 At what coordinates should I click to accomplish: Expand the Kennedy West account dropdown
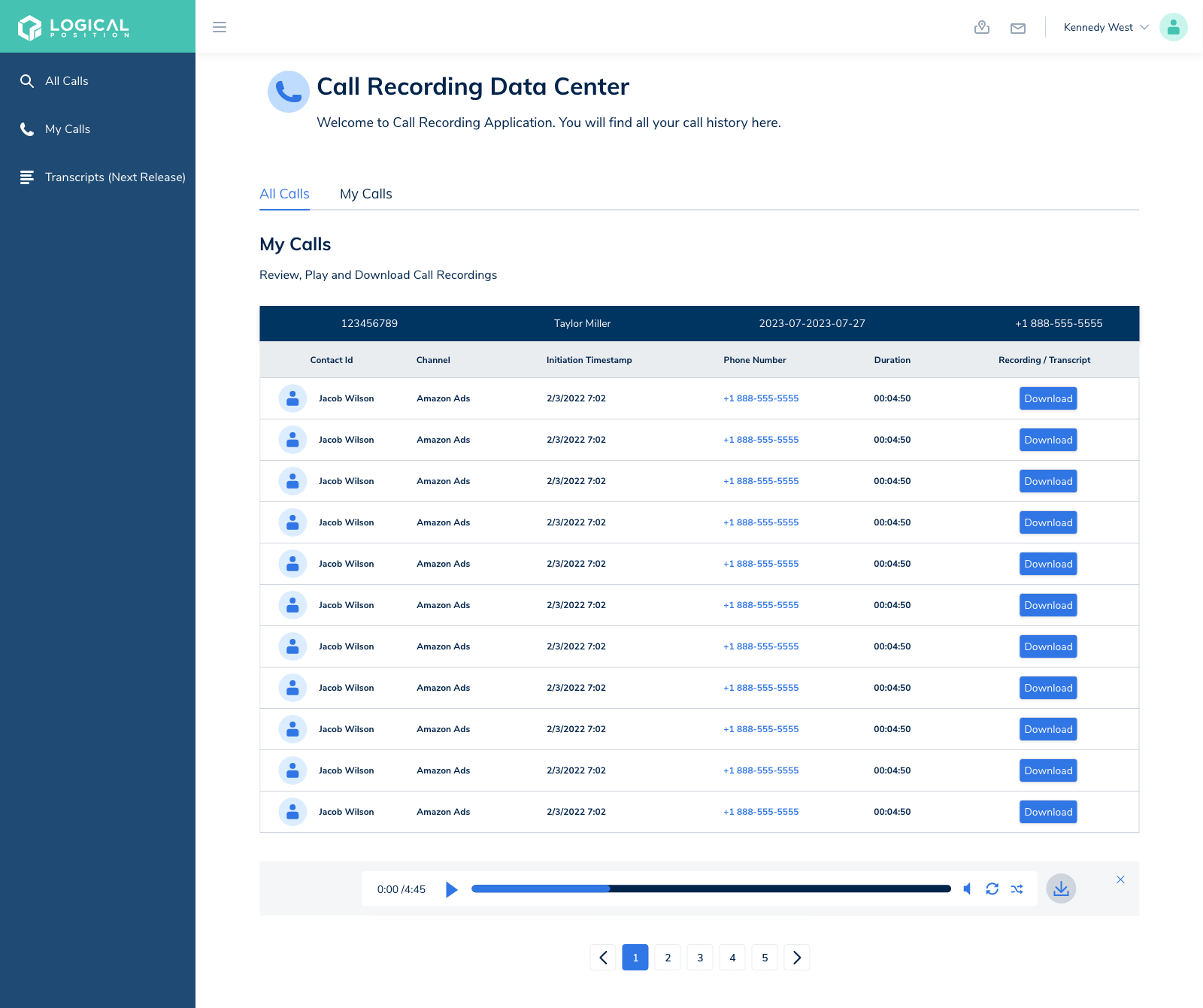pyautogui.click(x=1106, y=27)
